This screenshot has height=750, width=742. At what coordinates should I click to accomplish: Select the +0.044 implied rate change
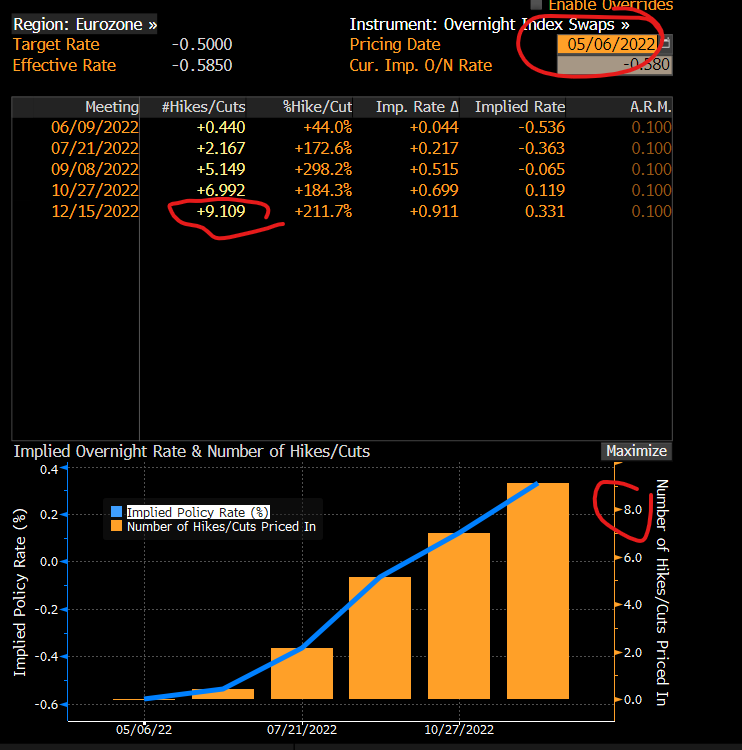pos(434,127)
